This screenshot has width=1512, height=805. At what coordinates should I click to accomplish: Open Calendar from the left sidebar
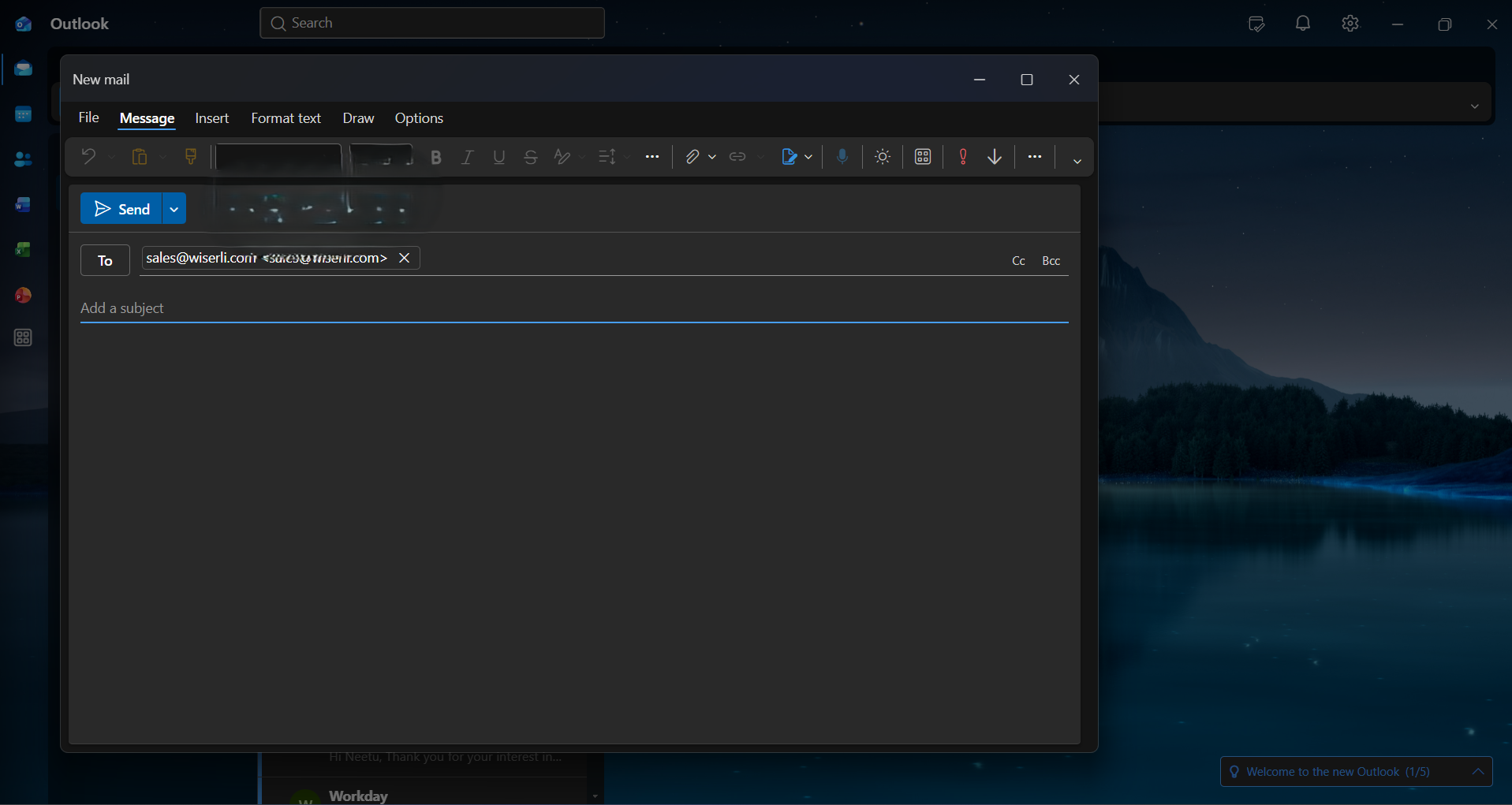click(x=24, y=115)
